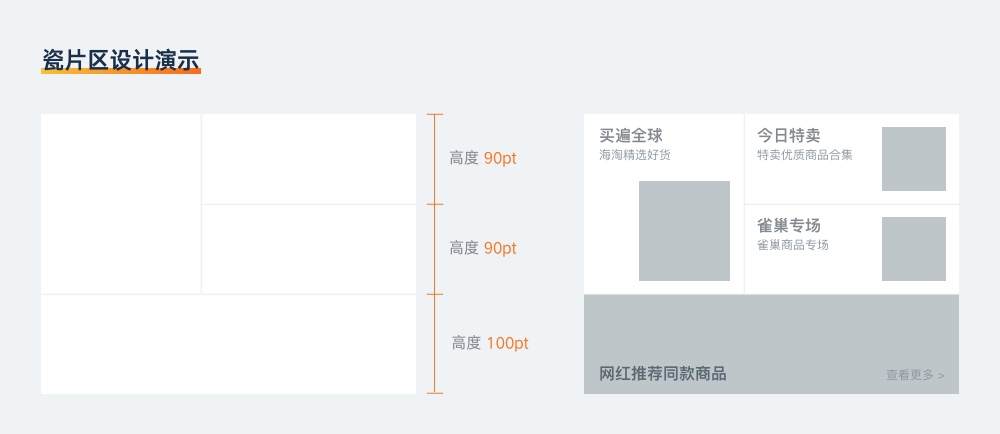Click the 买遍全球 tile title
The width and height of the screenshot is (1000, 434).
click(x=631, y=136)
